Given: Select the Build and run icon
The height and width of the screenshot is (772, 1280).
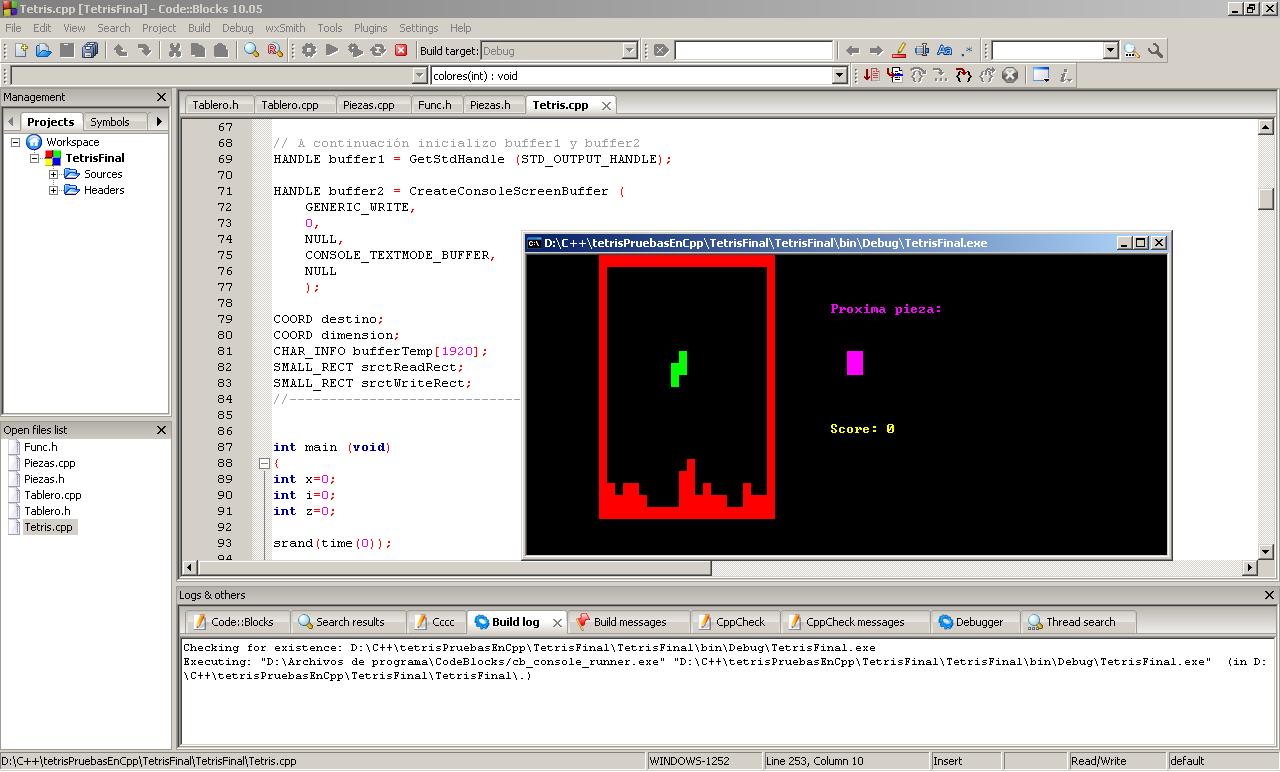Looking at the screenshot, I should [355, 50].
